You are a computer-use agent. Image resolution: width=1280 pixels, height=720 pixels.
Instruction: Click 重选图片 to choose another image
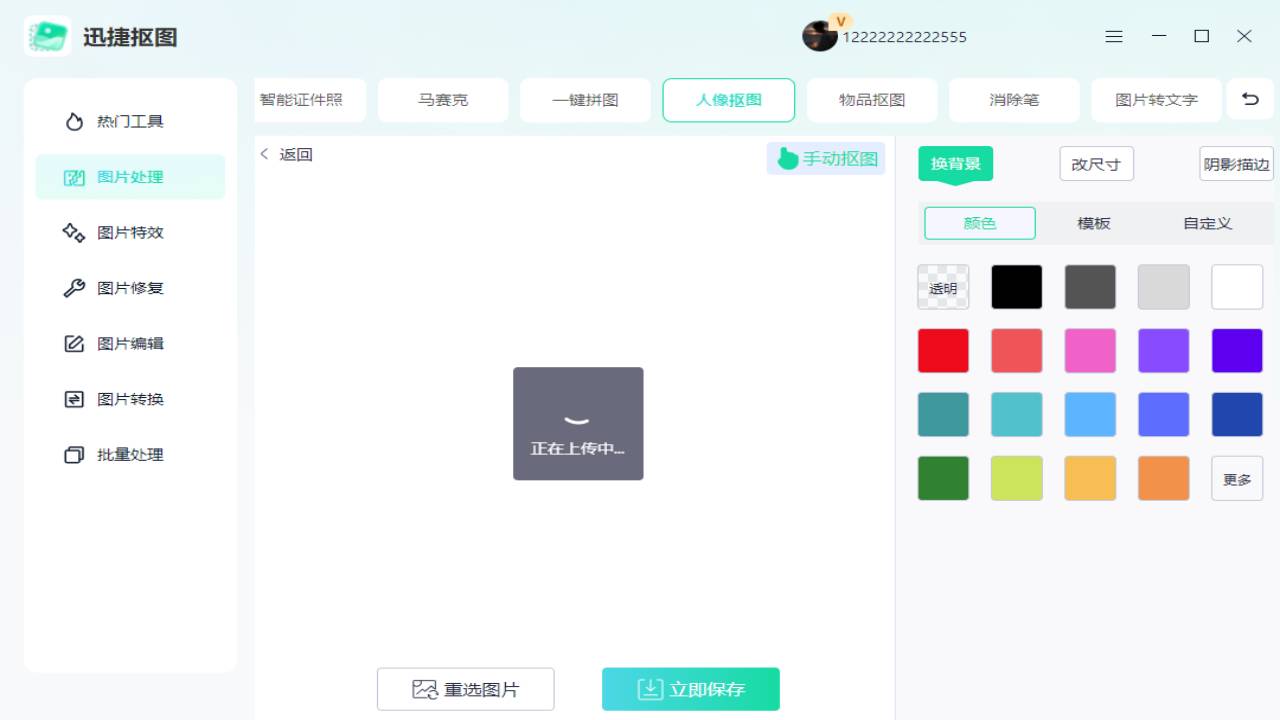click(465, 689)
